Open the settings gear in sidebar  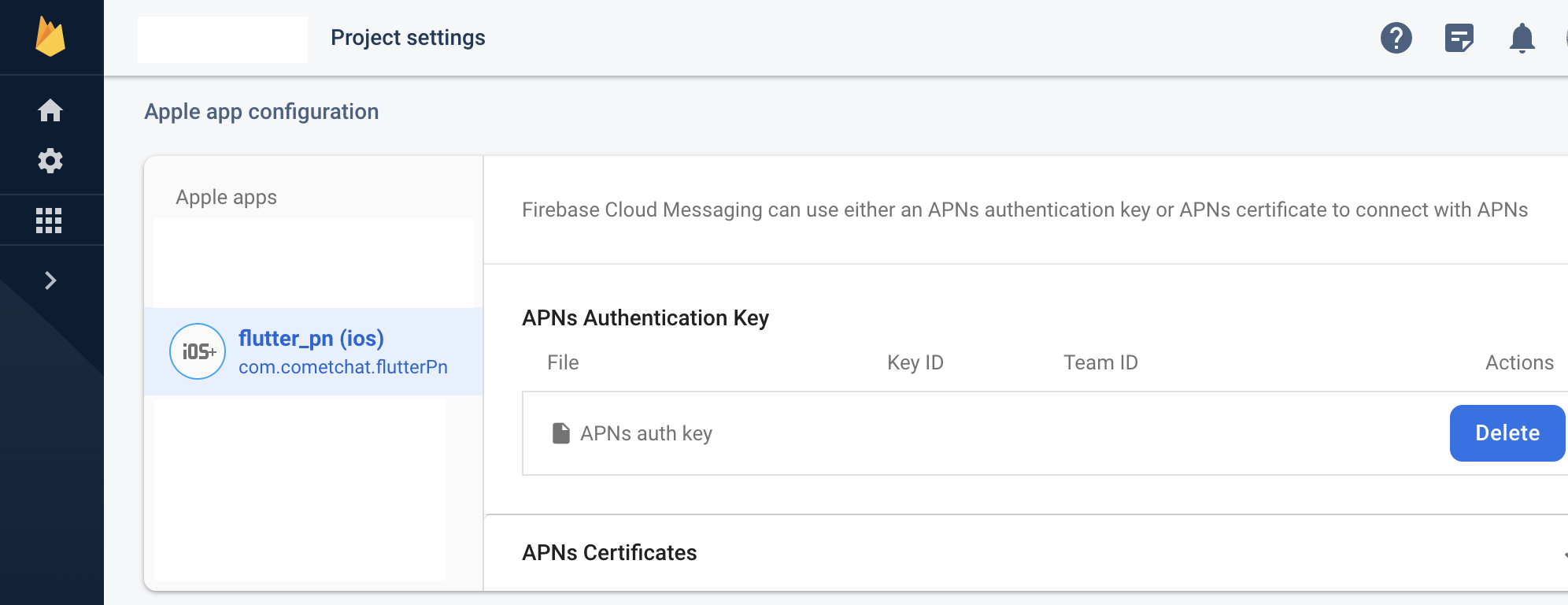click(x=50, y=161)
